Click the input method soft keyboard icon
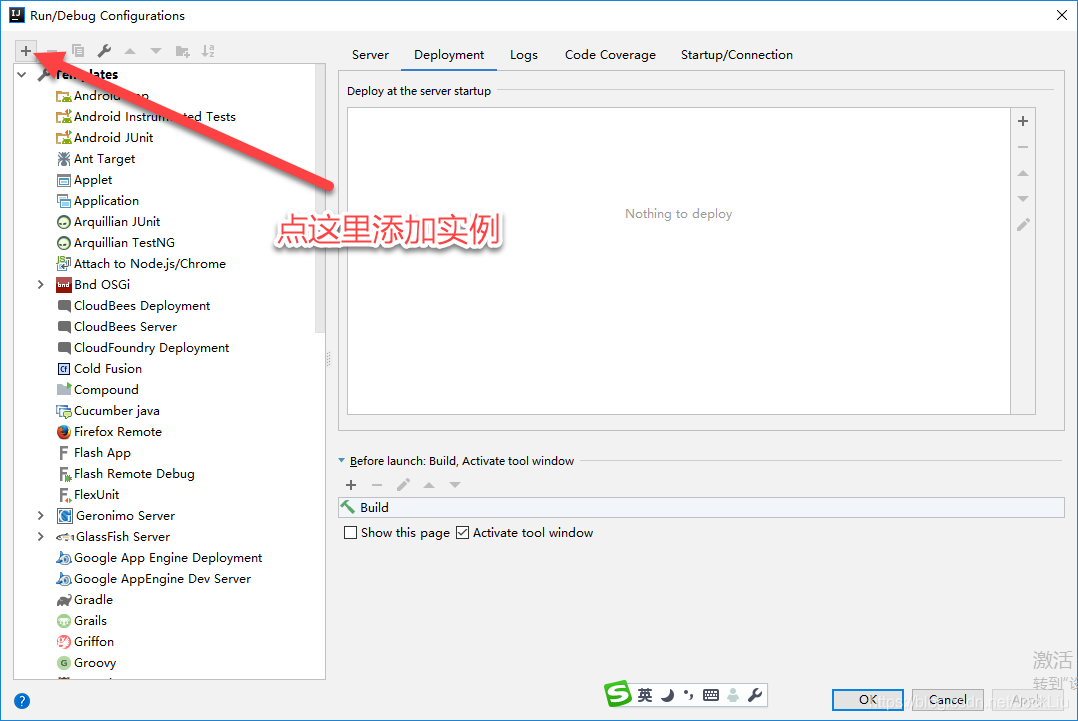 pyautogui.click(x=711, y=696)
